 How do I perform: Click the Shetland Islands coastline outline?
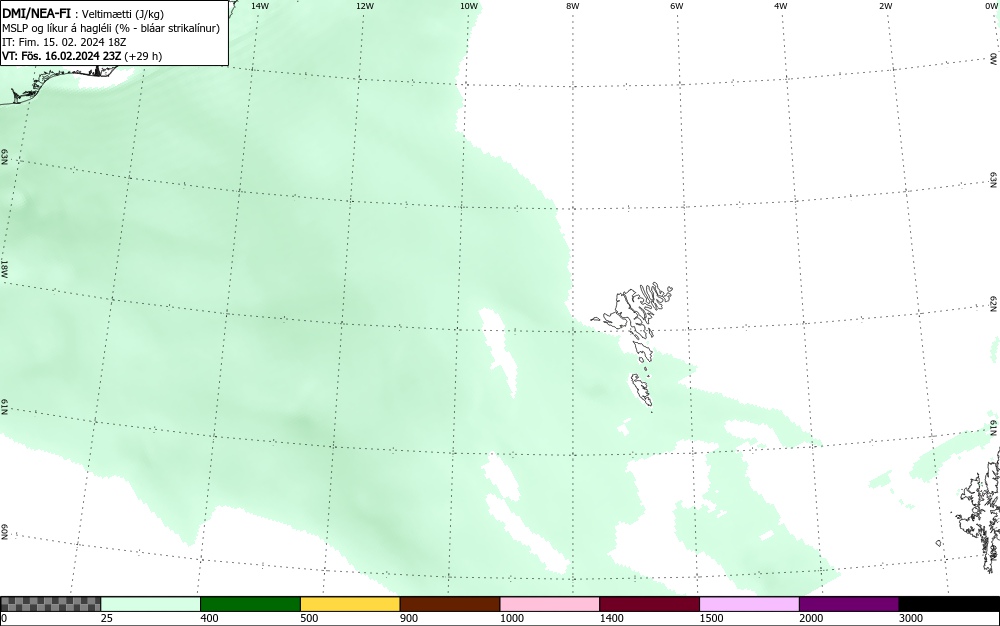(979, 510)
